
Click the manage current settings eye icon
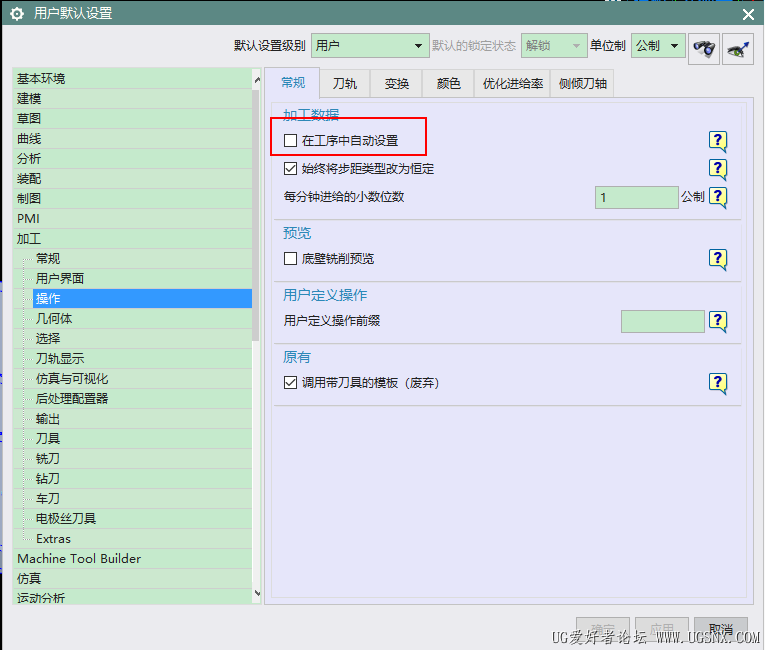(x=738, y=48)
